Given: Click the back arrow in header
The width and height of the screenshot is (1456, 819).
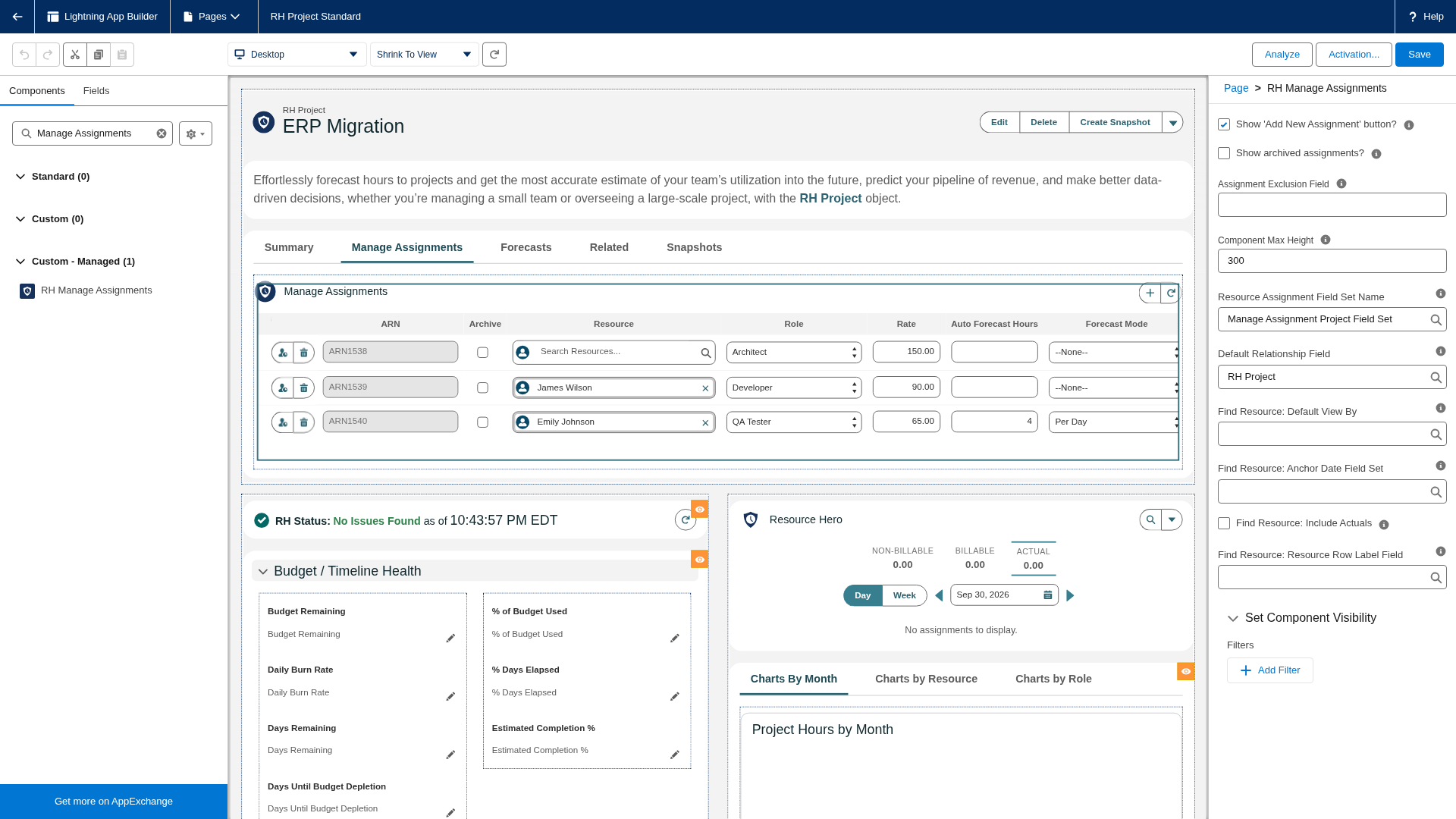Looking at the screenshot, I should coord(17,17).
